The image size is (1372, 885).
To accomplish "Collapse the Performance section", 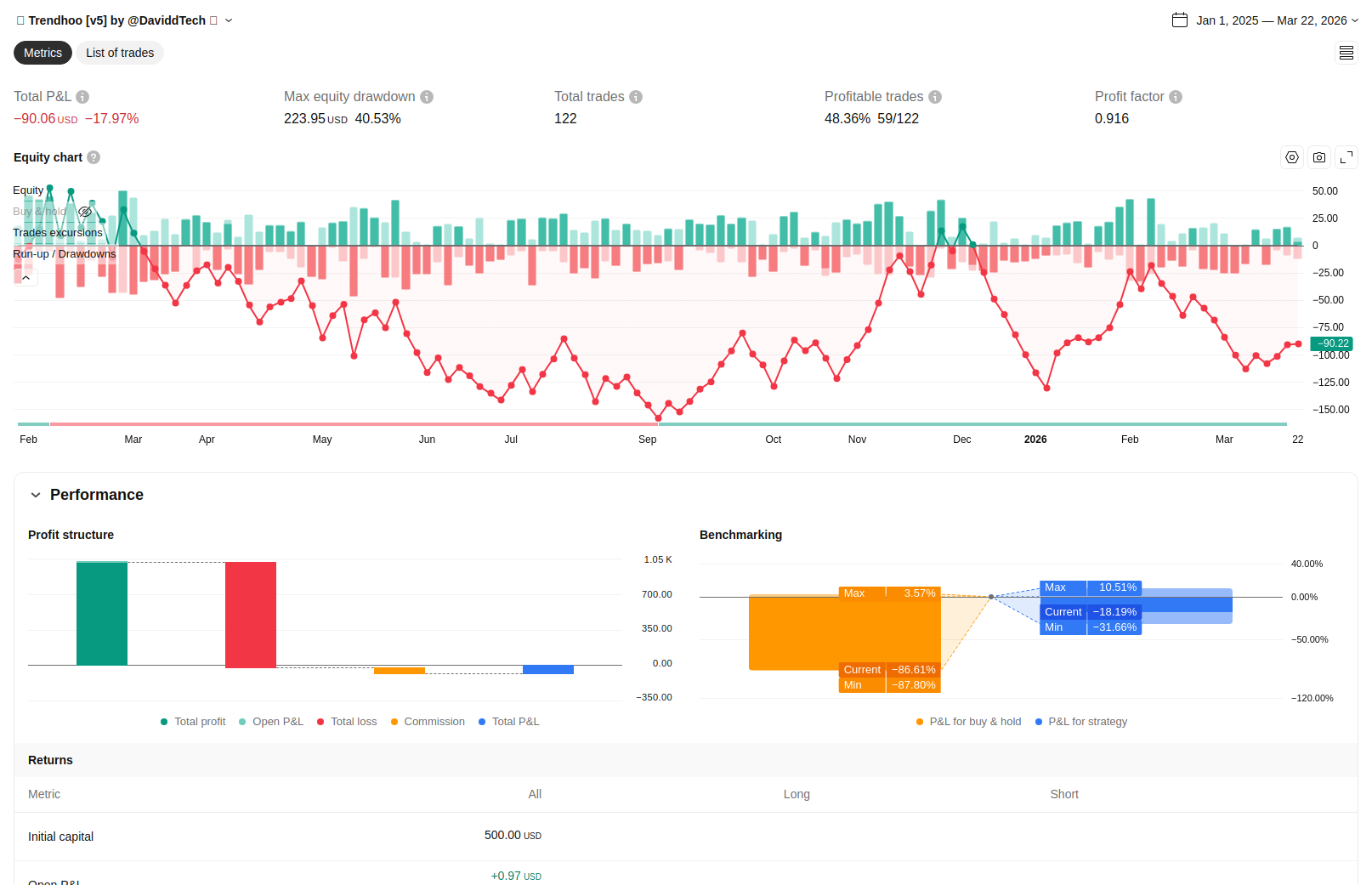I will click(36, 495).
